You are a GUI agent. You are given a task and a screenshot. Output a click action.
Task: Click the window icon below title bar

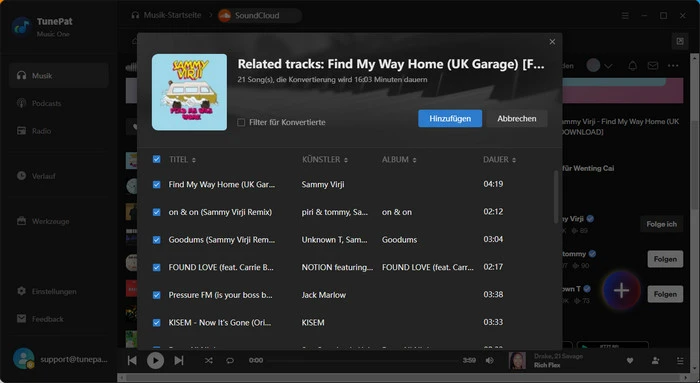pos(680,42)
